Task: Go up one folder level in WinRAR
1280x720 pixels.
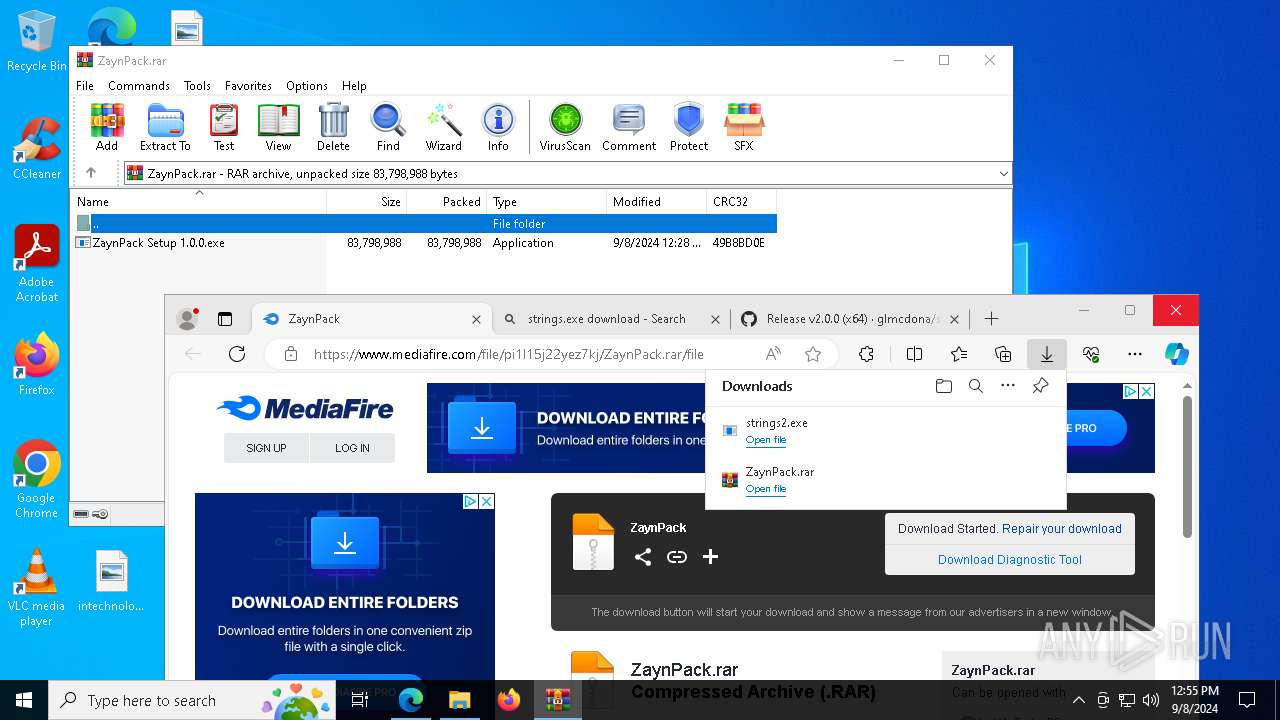Action: (91, 173)
